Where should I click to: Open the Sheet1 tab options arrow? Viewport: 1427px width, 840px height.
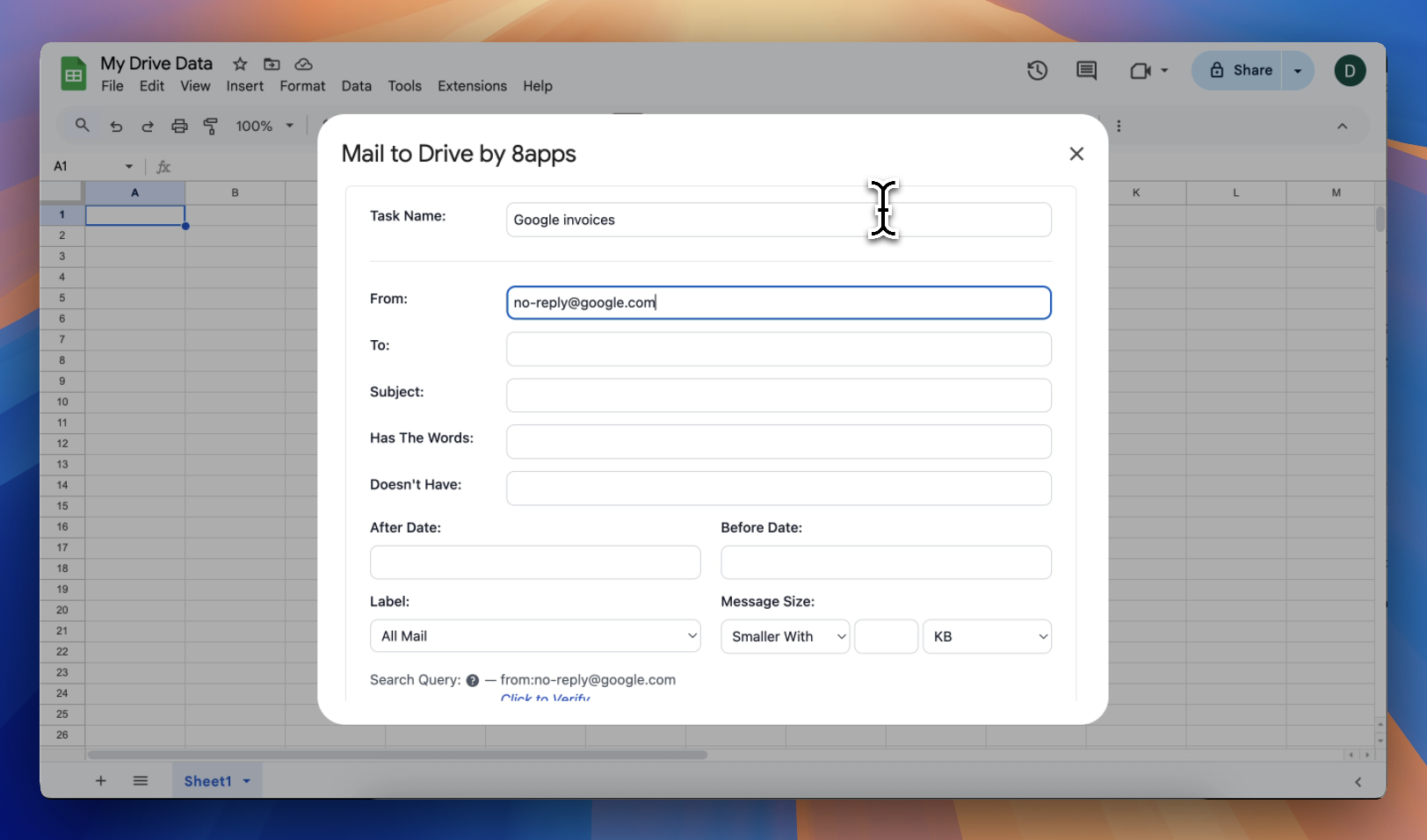247,781
